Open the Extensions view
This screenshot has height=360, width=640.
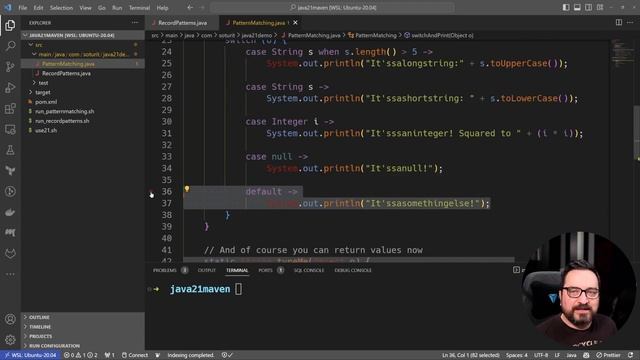[x=10, y=109]
